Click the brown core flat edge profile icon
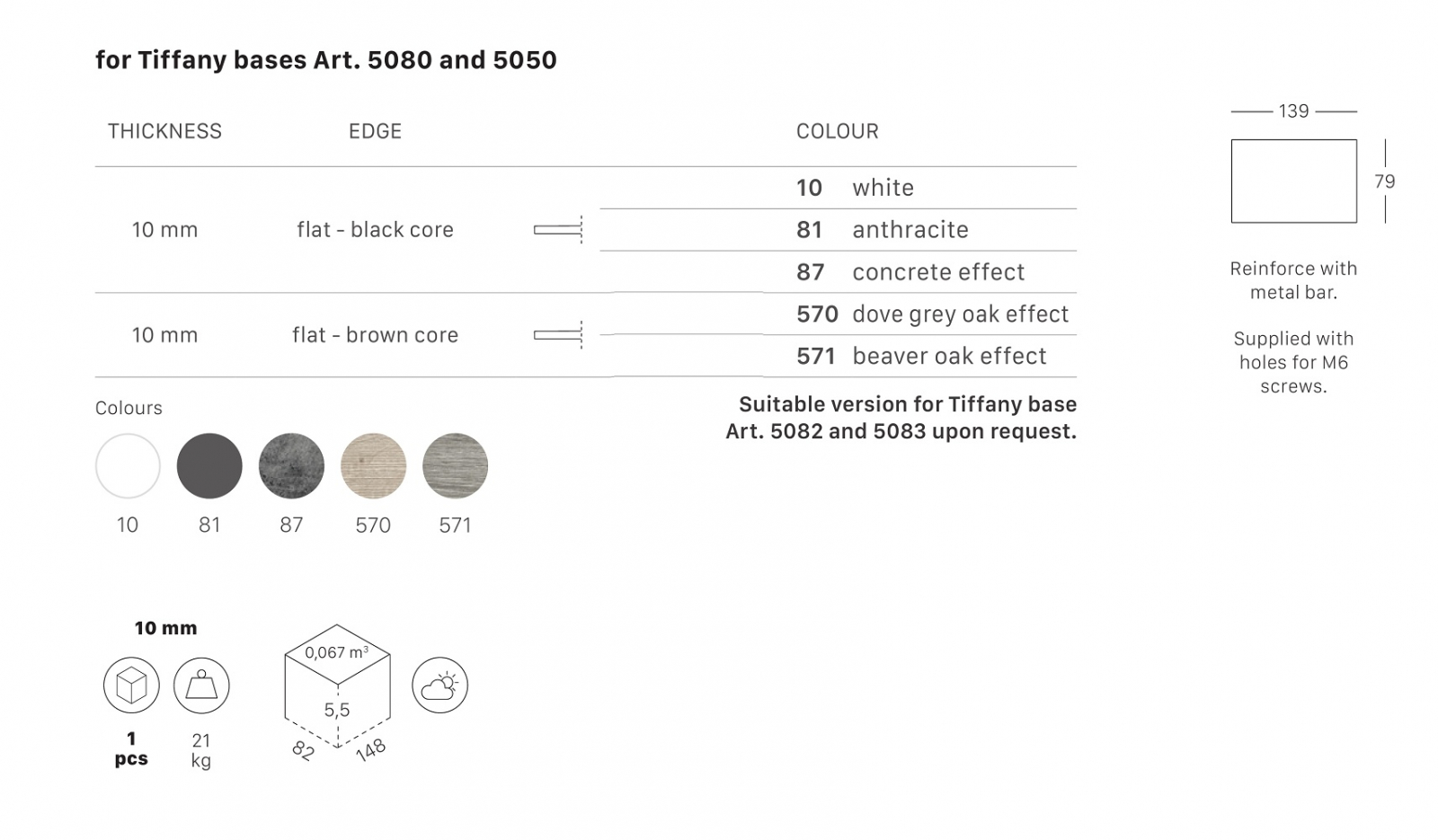Viewport: 1438px width, 840px height. pos(559,335)
